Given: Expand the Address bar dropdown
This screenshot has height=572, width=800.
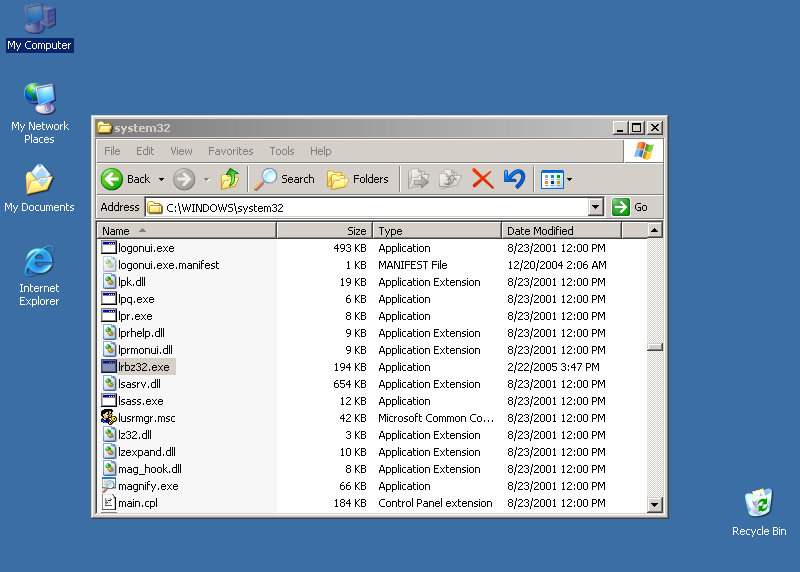Looking at the screenshot, I should (x=596, y=207).
